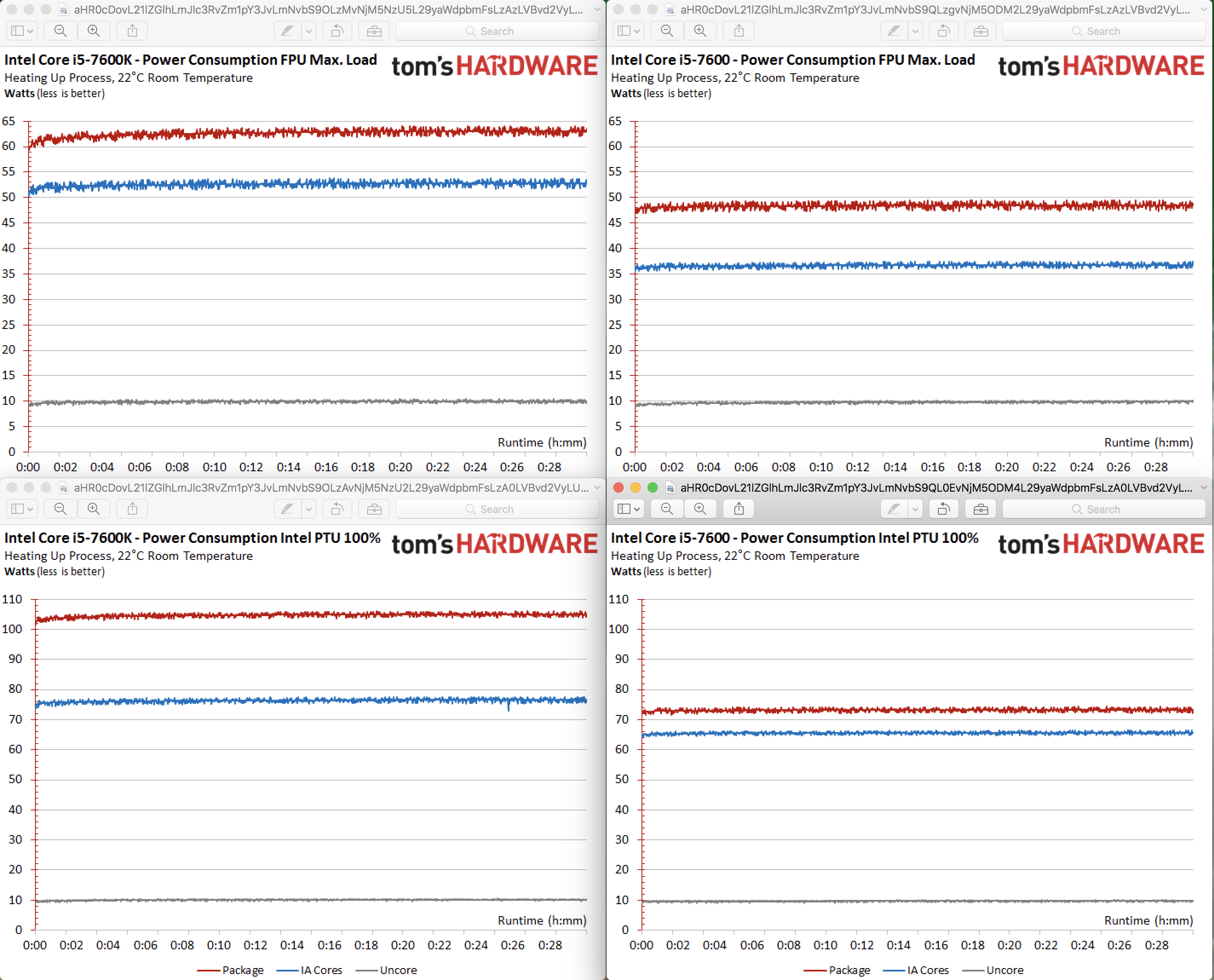Viewport: 1214px width, 980px height.
Task: Expand highlight options arrow in top-right window
Action: (915, 31)
